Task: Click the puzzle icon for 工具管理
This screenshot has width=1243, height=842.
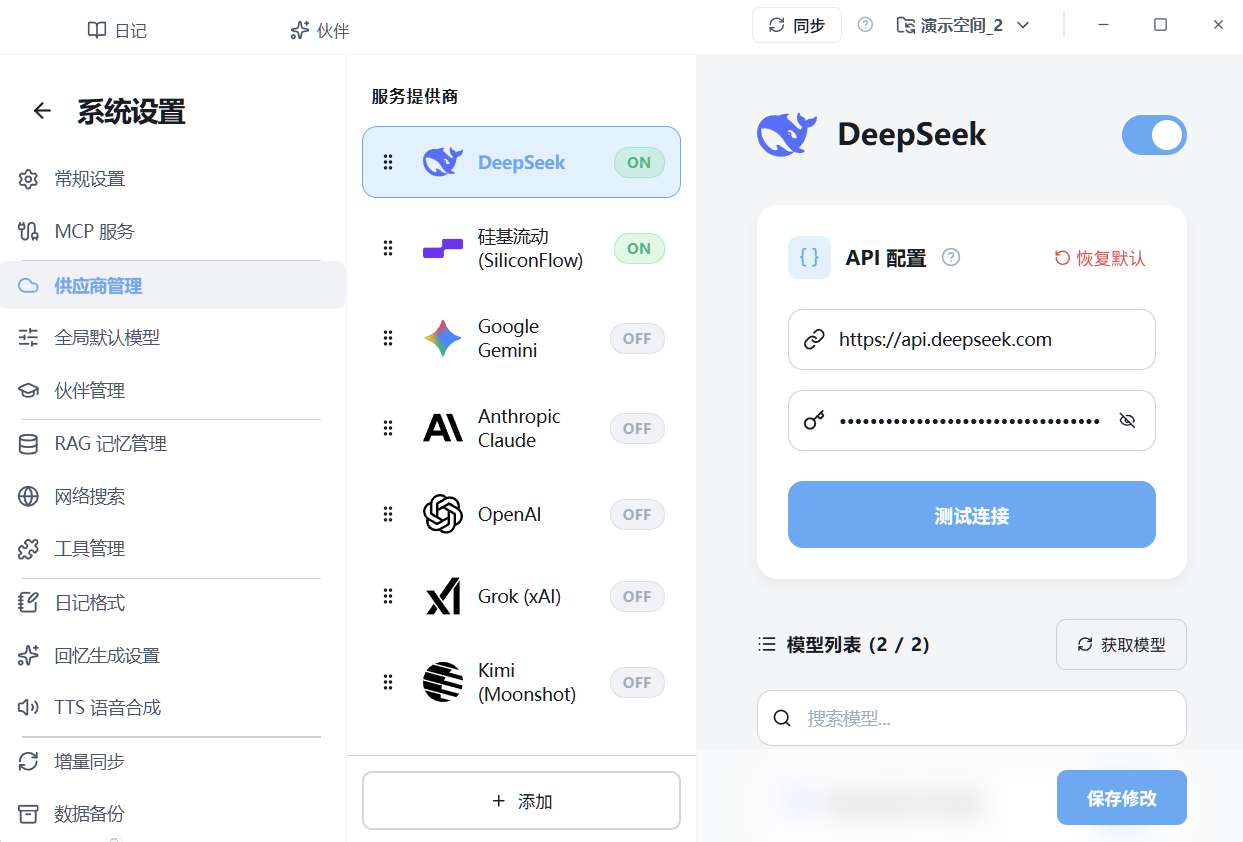Action: click(28, 549)
